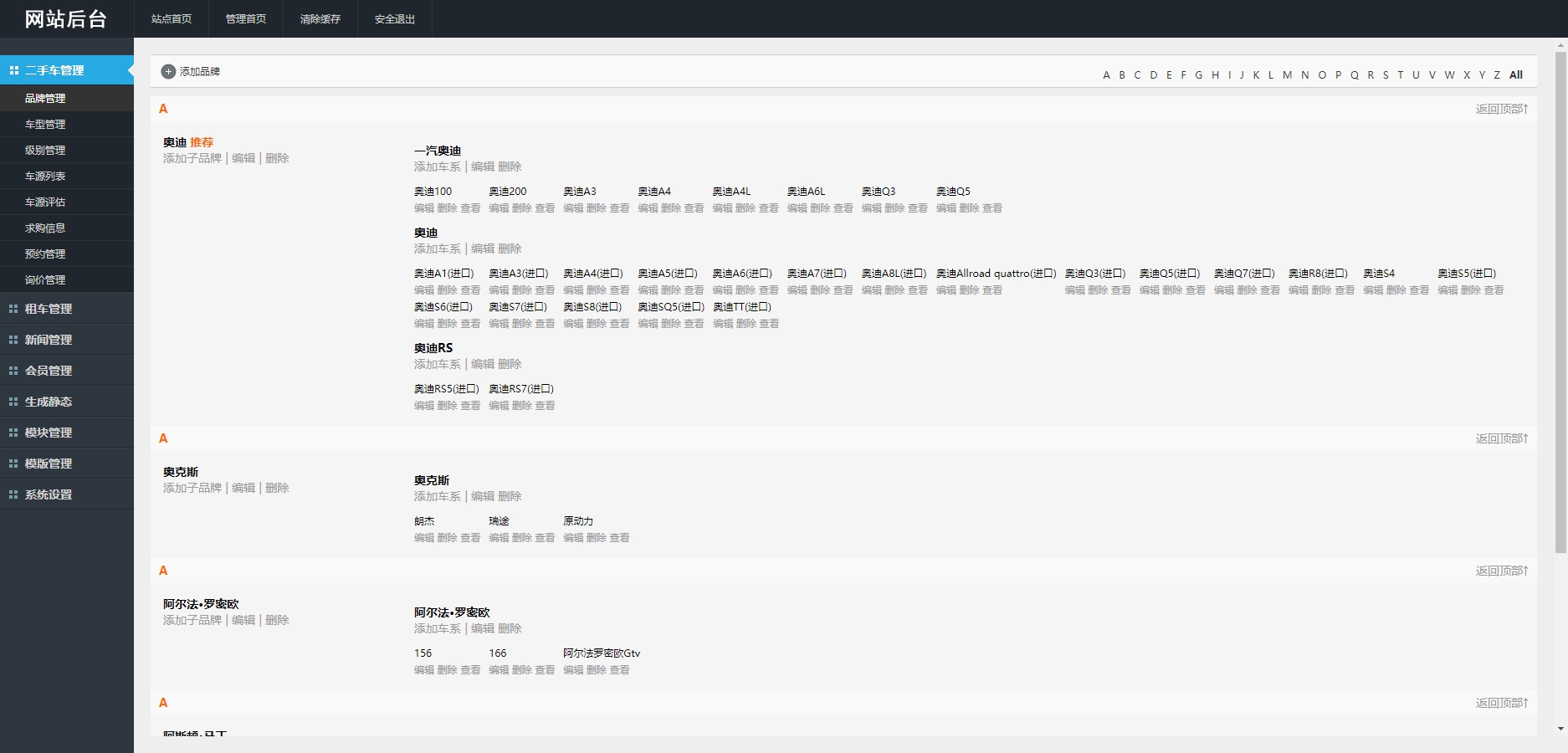Click the grid icon beside 模块管理
1568x753 pixels.
coord(13,433)
